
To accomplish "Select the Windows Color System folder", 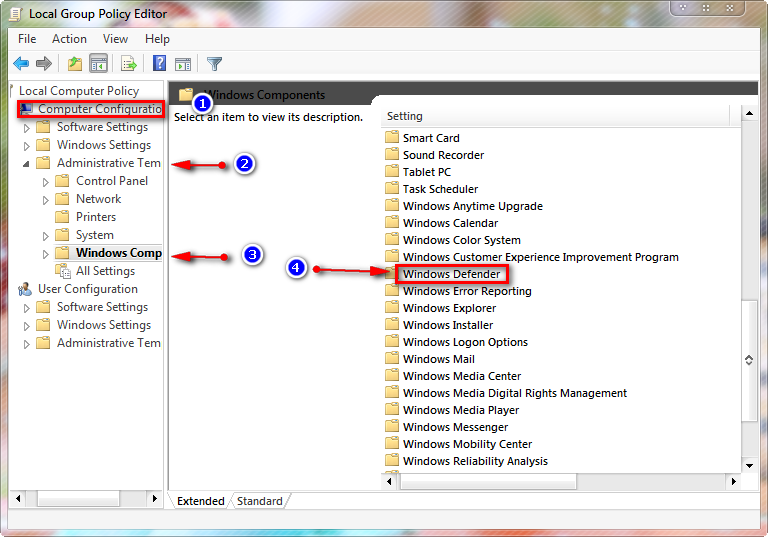I will click(x=461, y=240).
